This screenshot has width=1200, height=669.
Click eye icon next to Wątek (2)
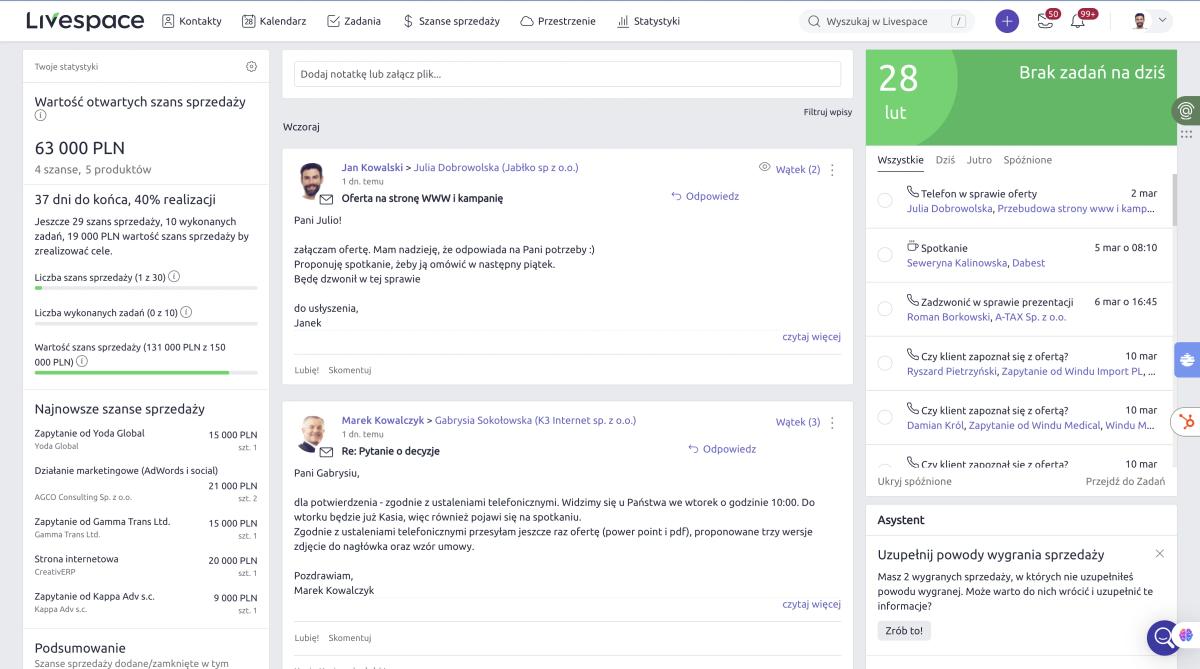[x=765, y=168]
